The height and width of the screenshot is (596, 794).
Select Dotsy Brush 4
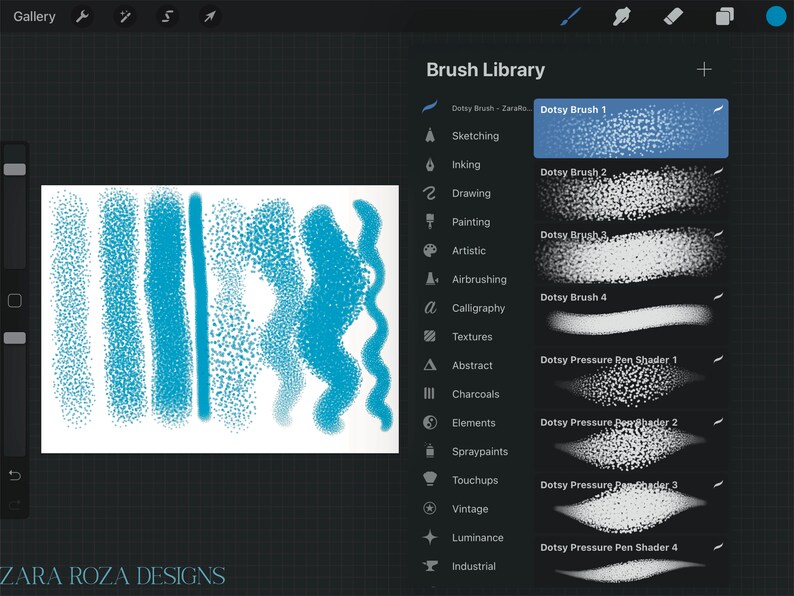tap(631, 316)
